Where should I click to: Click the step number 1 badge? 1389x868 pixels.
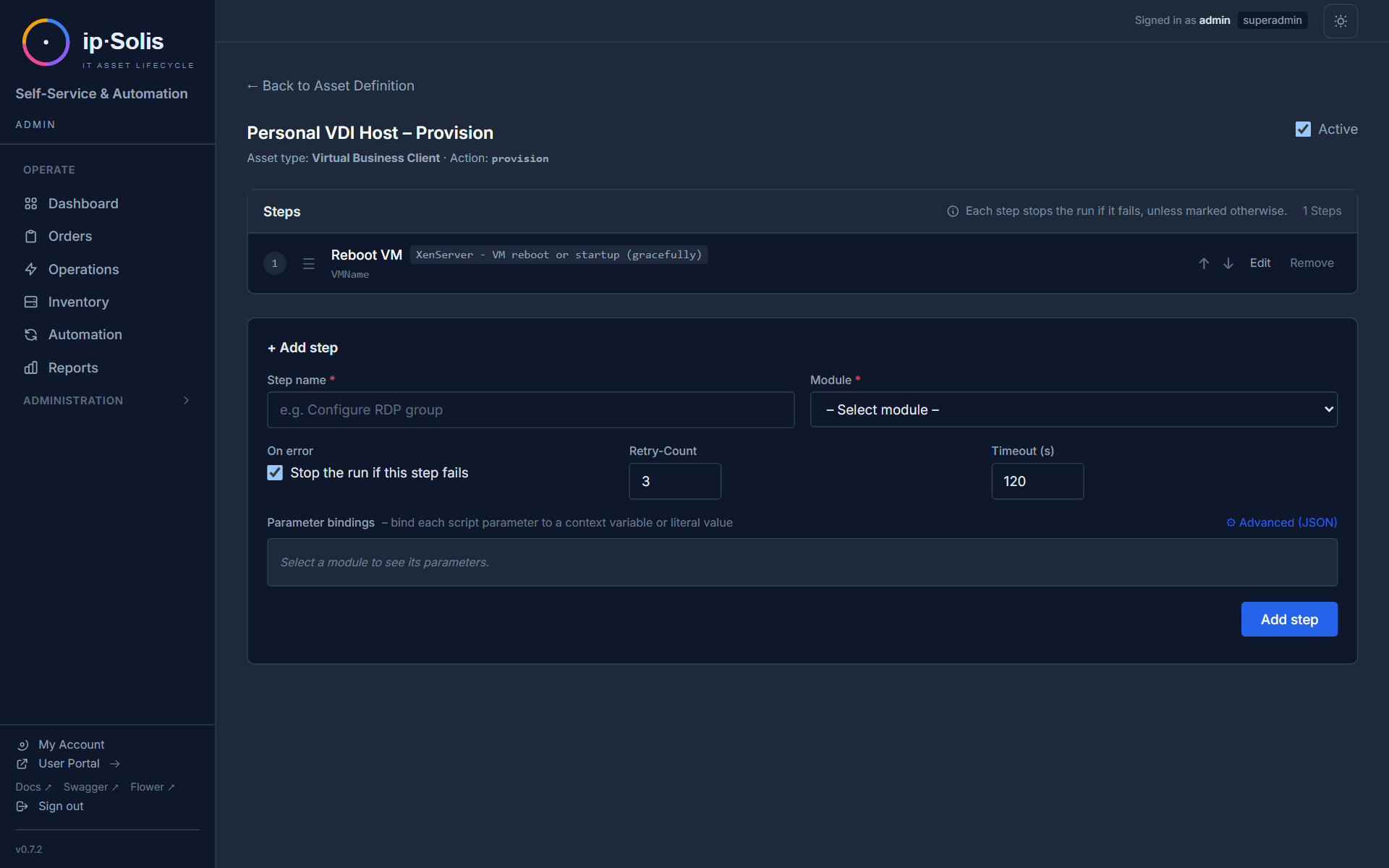click(x=275, y=263)
